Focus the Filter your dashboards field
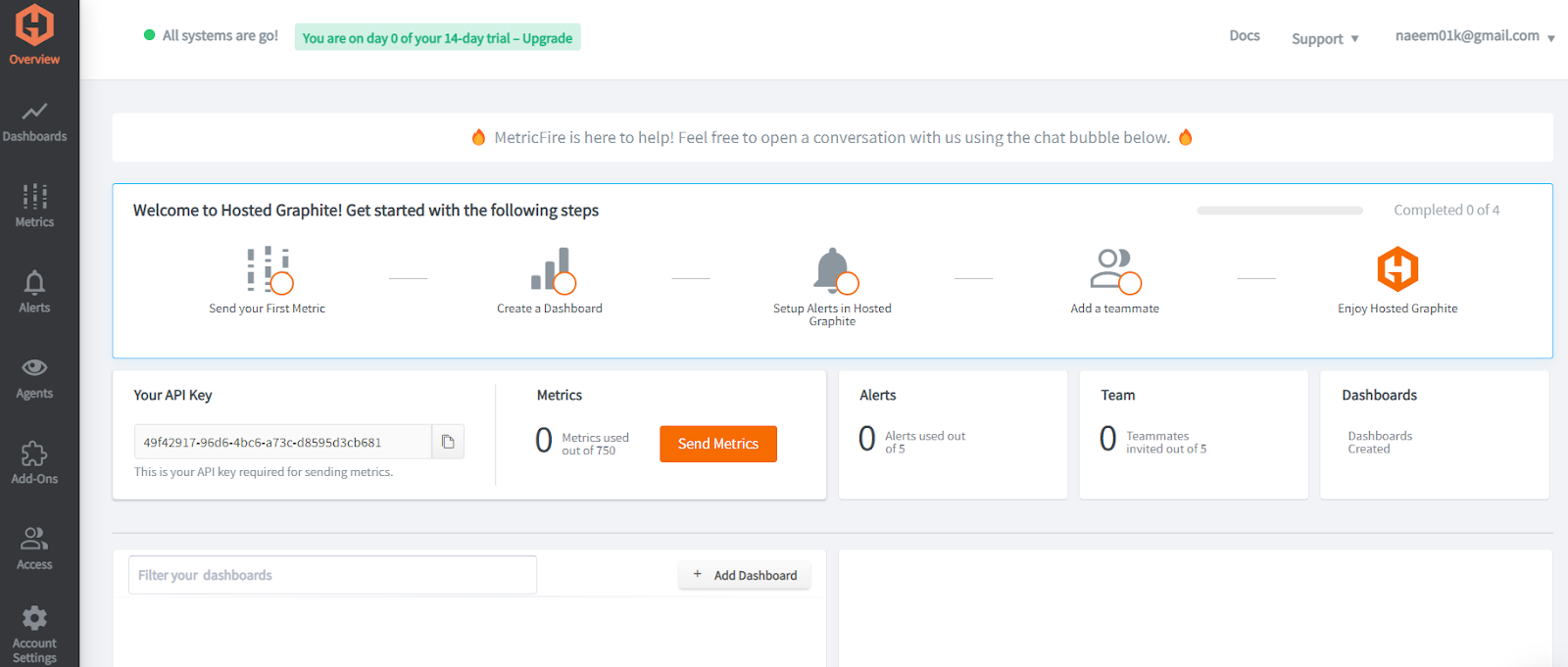The height and width of the screenshot is (667, 1568). 332,575
